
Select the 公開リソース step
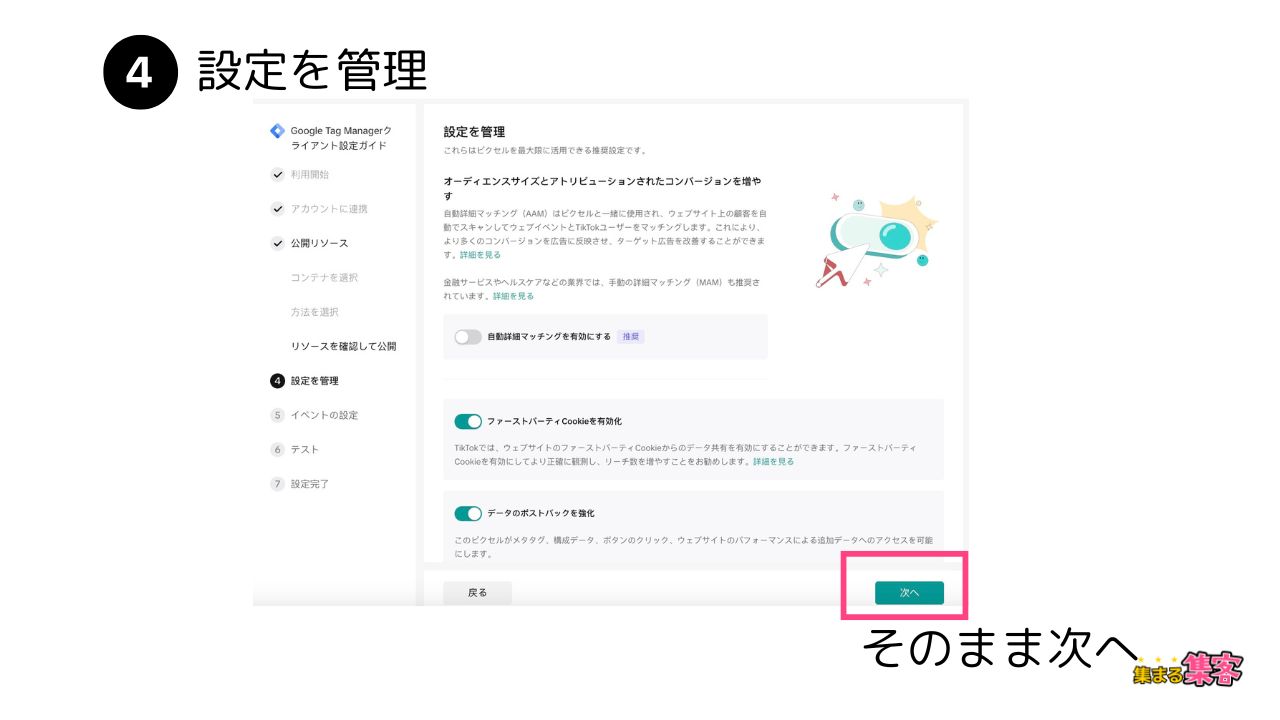[320, 243]
